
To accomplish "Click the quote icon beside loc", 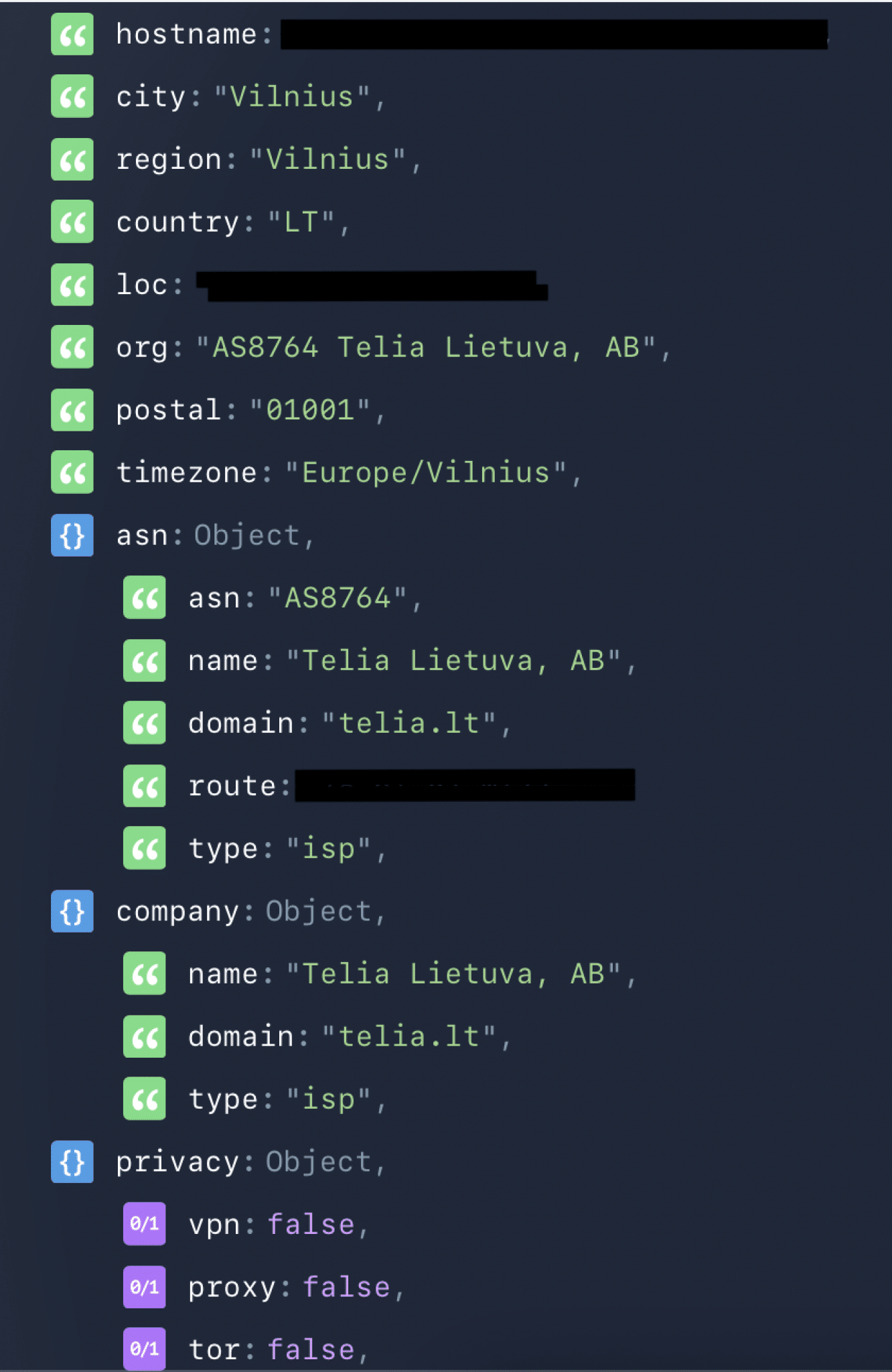I will (72, 285).
